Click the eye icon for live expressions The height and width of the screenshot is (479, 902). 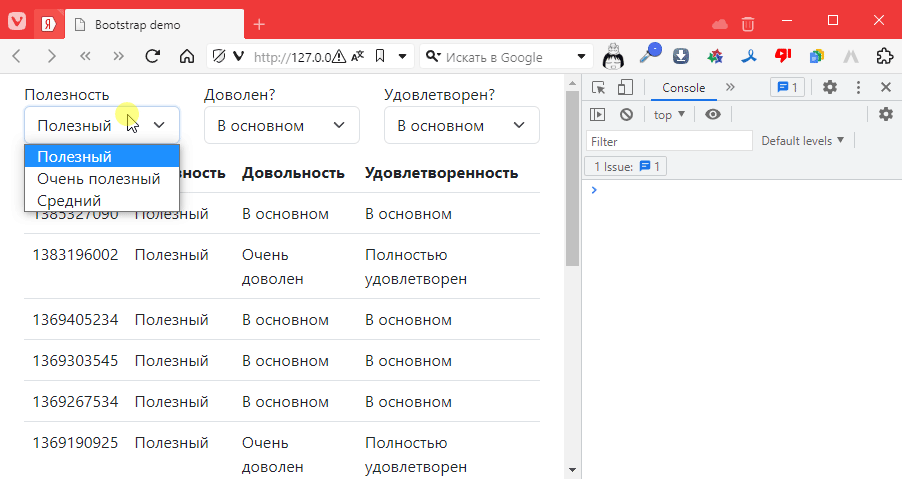pos(712,115)
